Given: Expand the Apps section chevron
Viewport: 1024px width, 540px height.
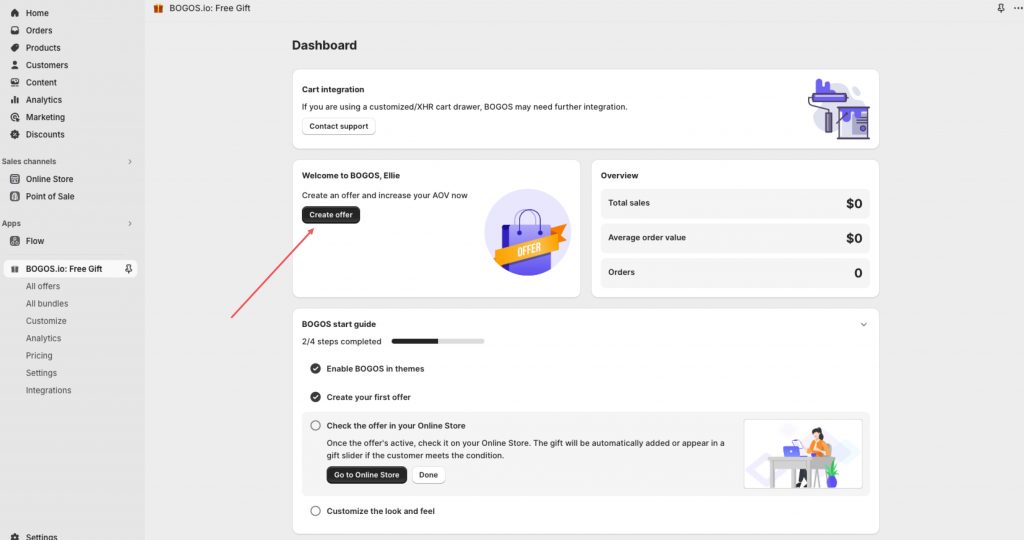Looking at the screenshot, I should tap(130, 224).
